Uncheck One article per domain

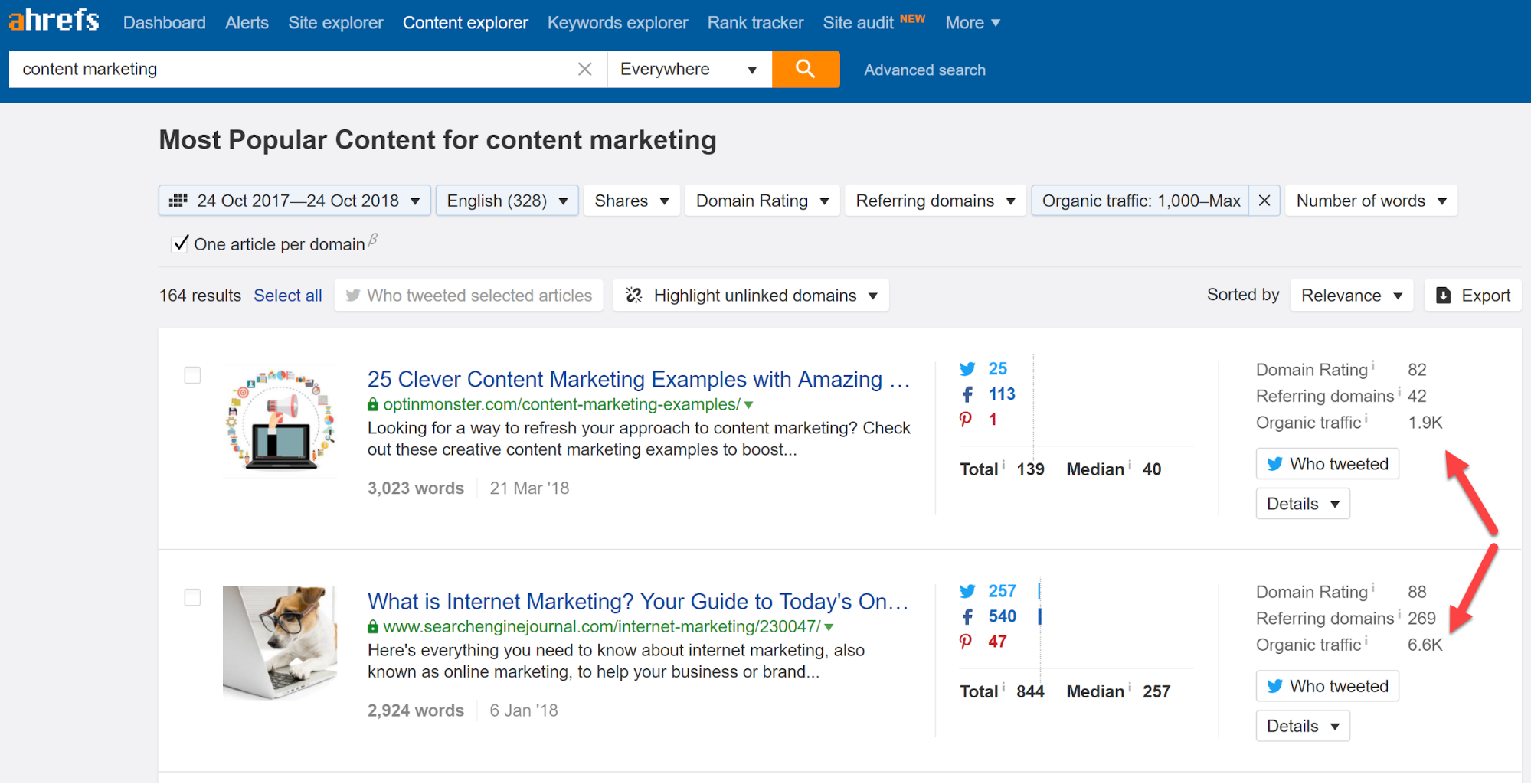click(181, 243)
